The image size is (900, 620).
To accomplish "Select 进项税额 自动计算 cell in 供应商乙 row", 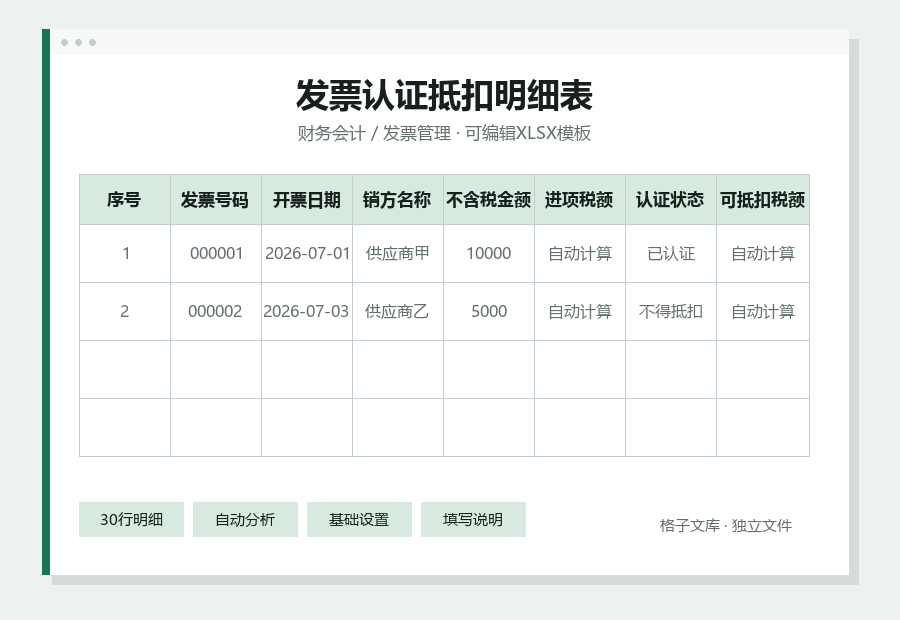I will (x=580, y=312).
